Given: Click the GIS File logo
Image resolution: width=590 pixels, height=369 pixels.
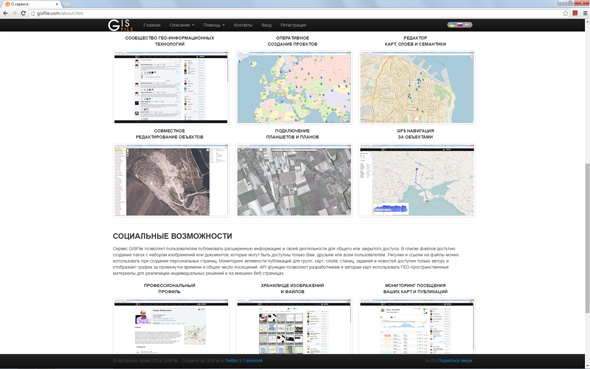Looking at the screenshot, I should click(x=120, y=25).
